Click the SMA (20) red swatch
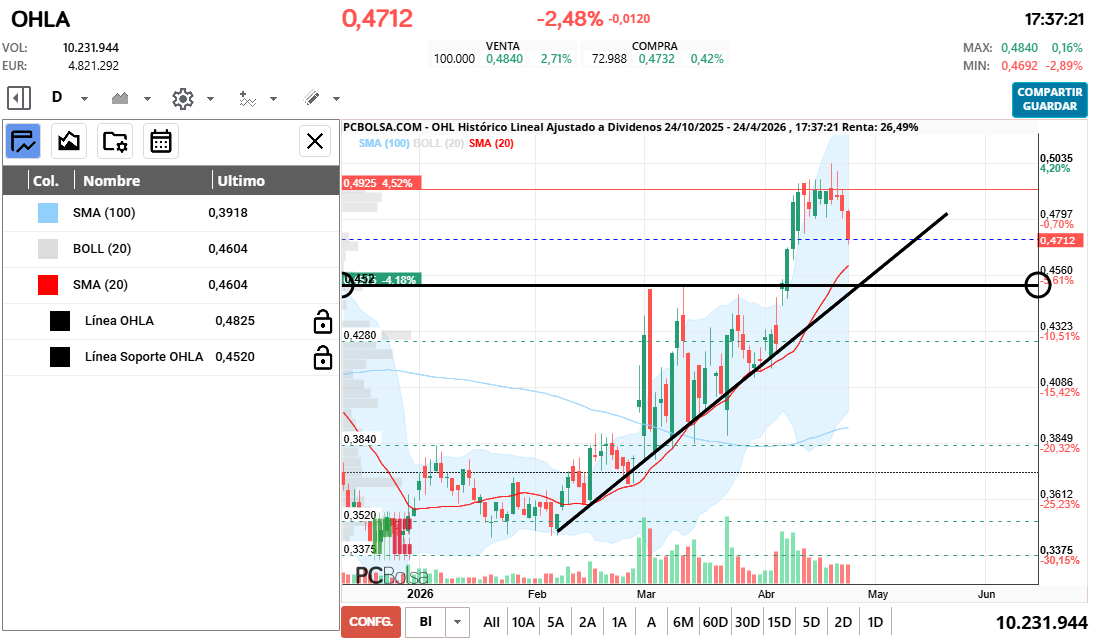Viewport: 1103px width, 643px height. point(48,285)
